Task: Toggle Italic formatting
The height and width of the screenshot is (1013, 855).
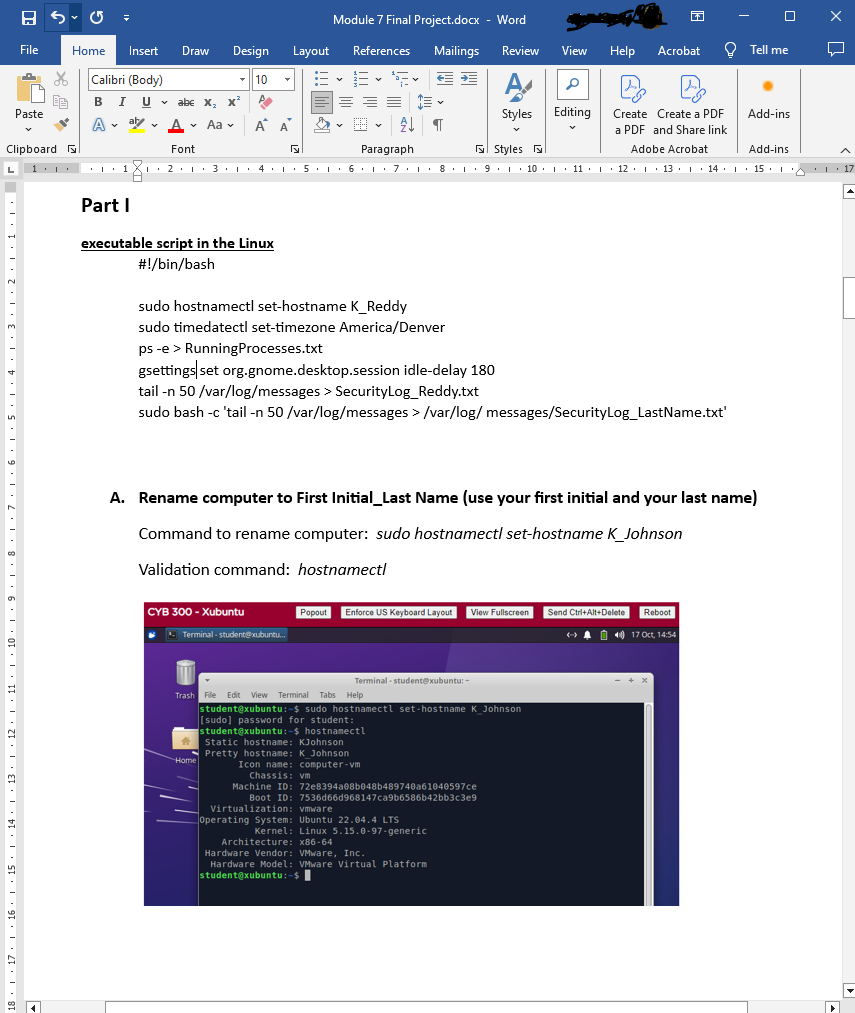Action: pyautogui.click(x=122, y=102)
